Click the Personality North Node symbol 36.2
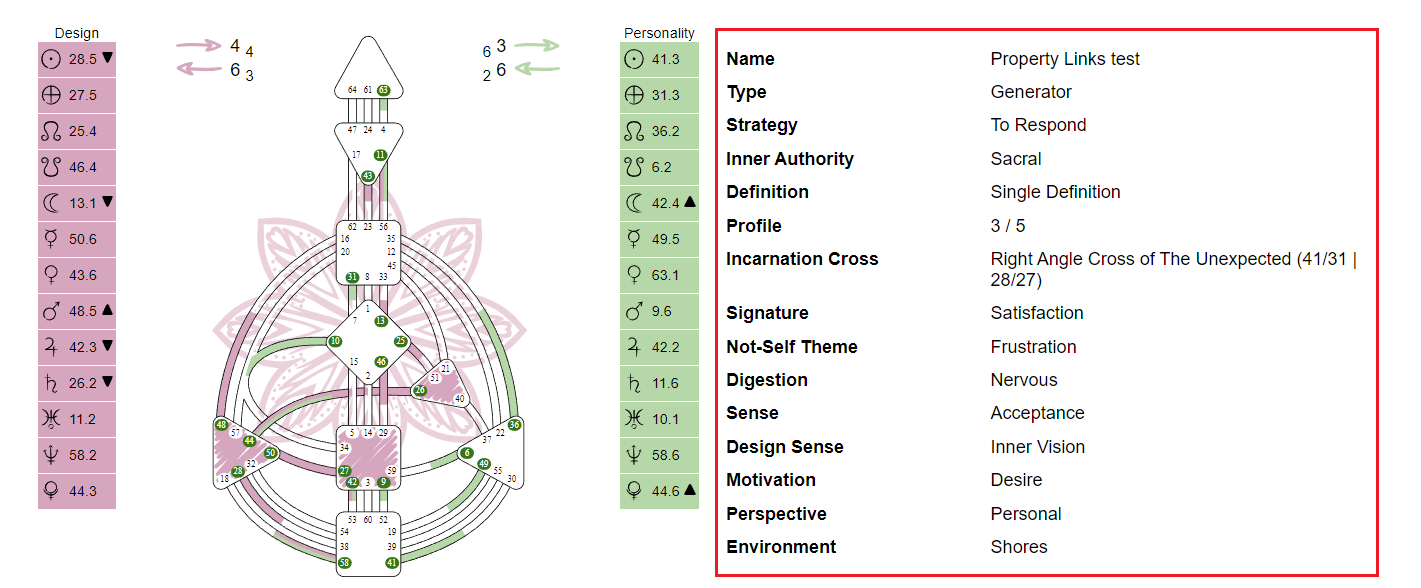Viewport: 1421px width, 588px height. click(633, 131)
